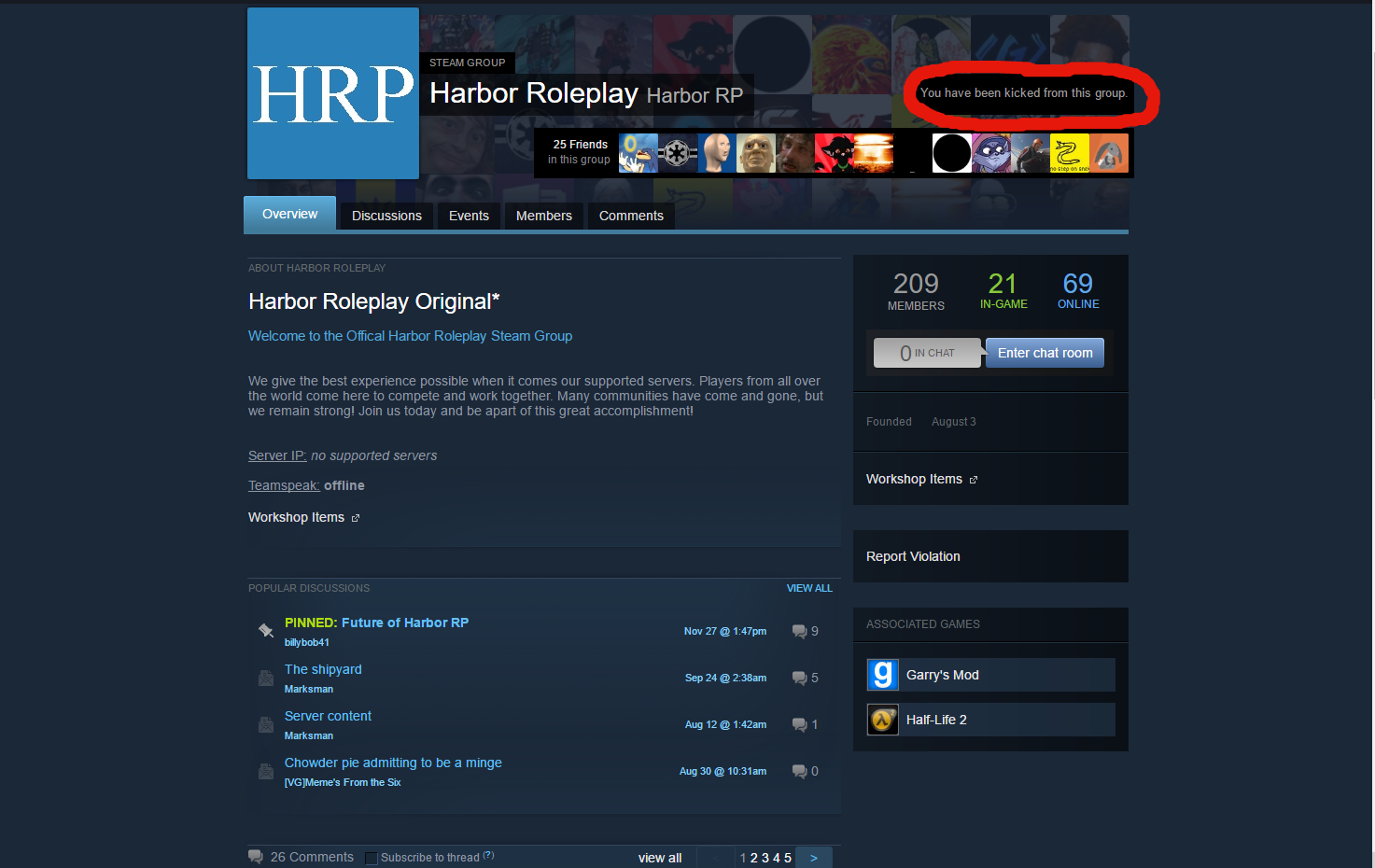Open the Members tab
Viewport: 1375px width, 868px height.
click(x=543, y=216)
